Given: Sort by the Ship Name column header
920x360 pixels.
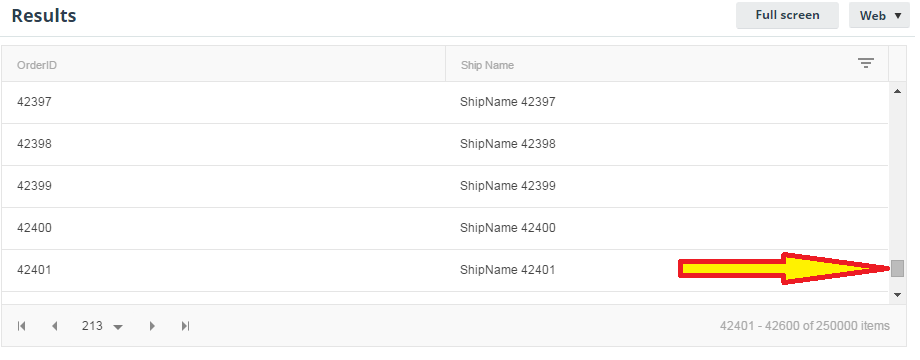Looking at the screenshot, I should (x=487, y=65).
